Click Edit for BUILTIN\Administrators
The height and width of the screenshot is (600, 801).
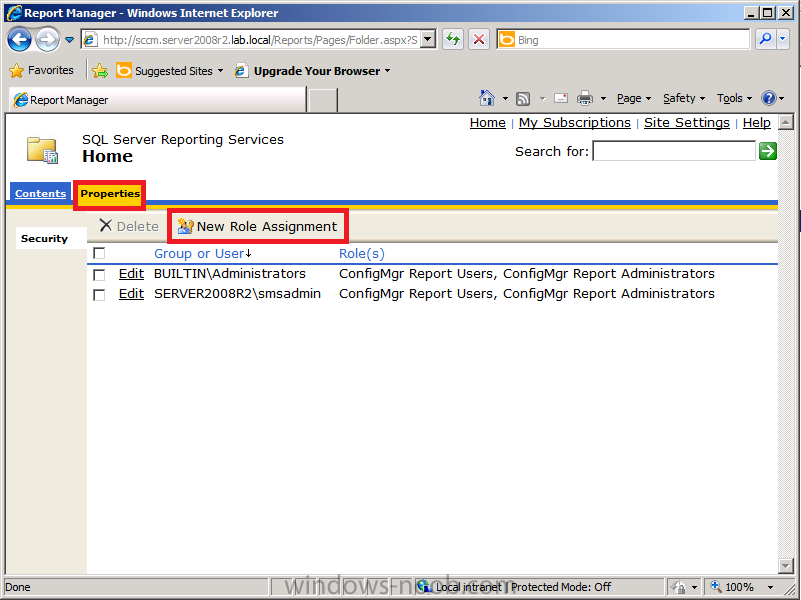(x=131, y=274)
